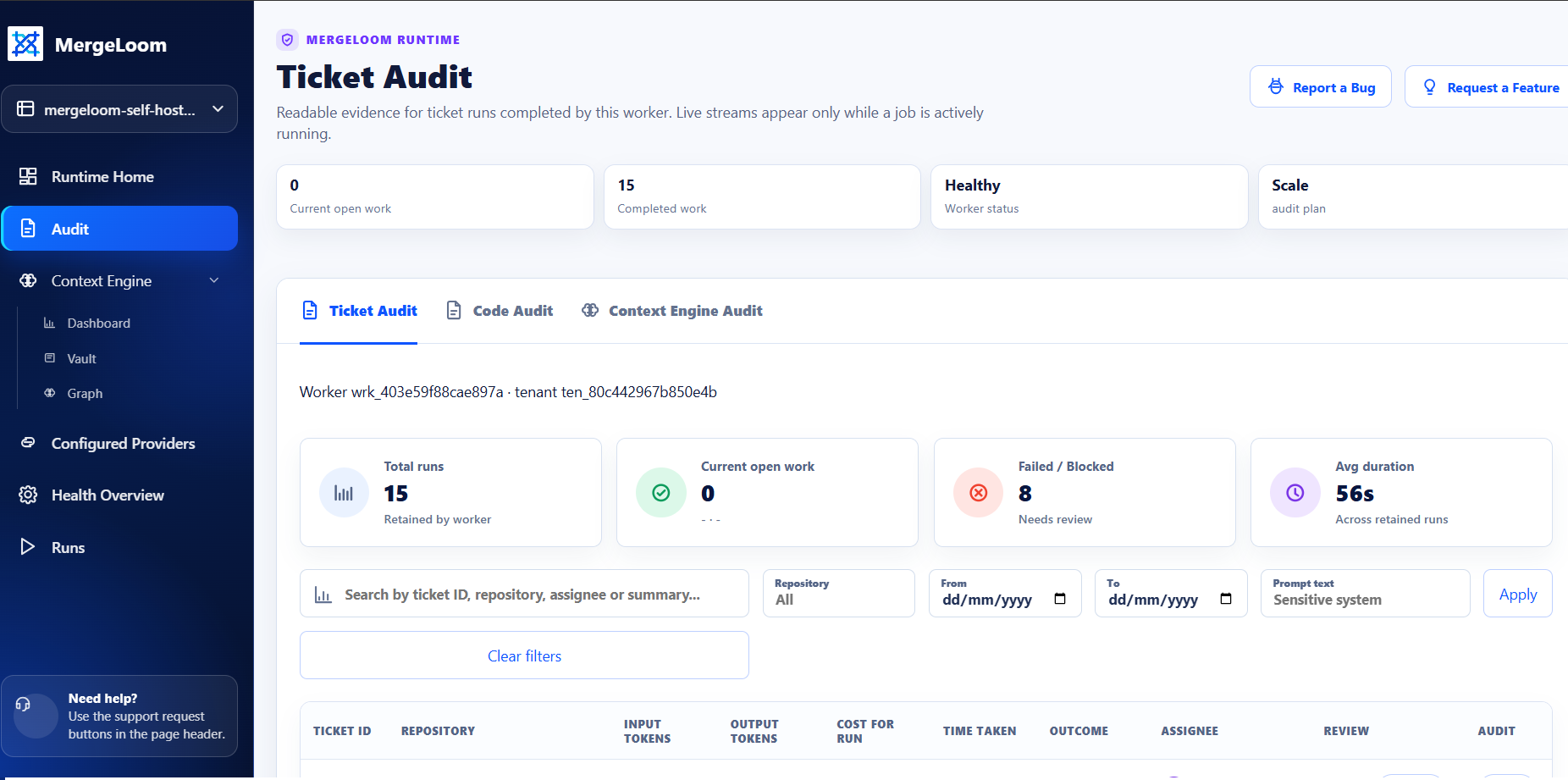Click the OUTCOME column header
This screenshot has width=1568, height=780.
tap(1079, 731)
